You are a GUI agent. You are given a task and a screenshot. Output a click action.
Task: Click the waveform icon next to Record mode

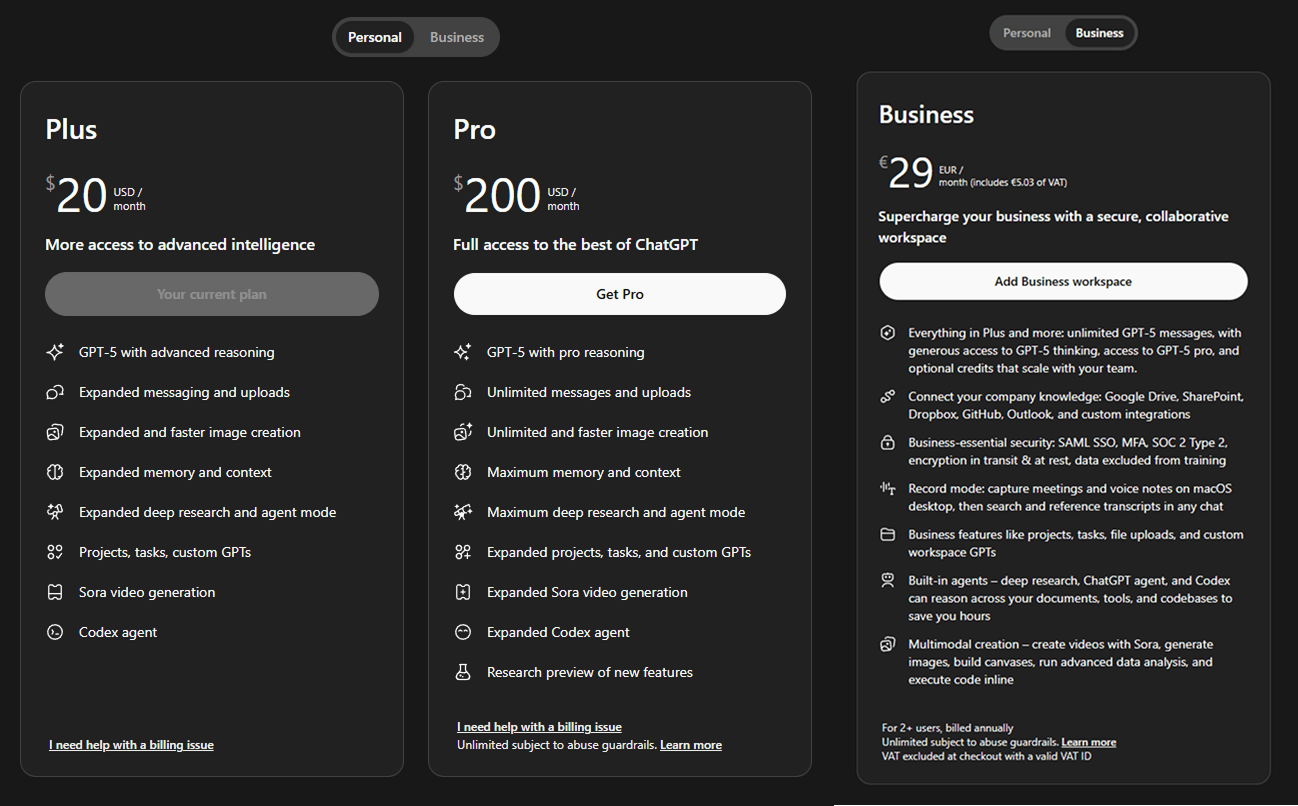pos(887,489)
